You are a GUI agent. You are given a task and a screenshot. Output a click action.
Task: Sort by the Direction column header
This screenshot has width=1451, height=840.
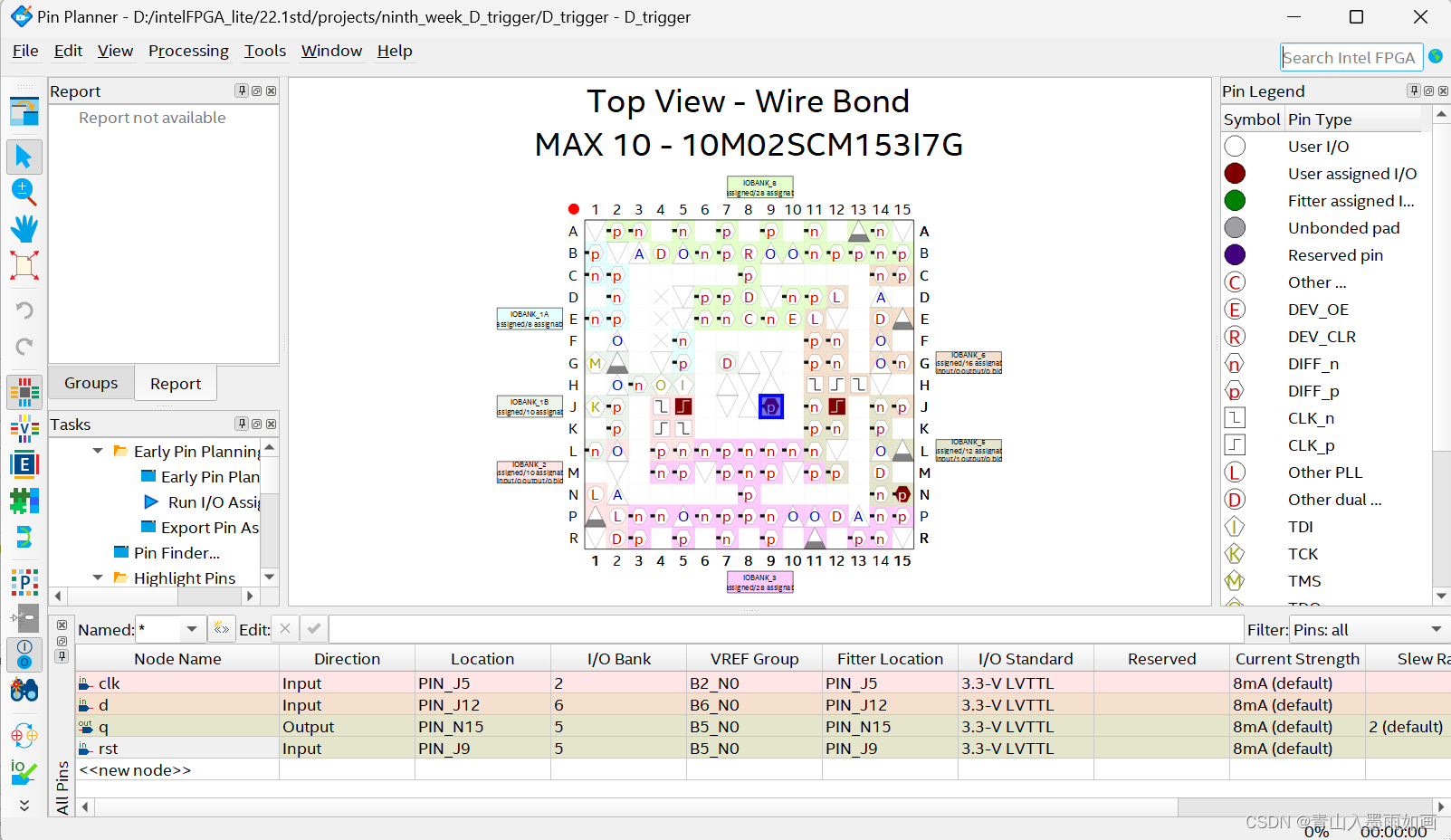pos(347,659)
